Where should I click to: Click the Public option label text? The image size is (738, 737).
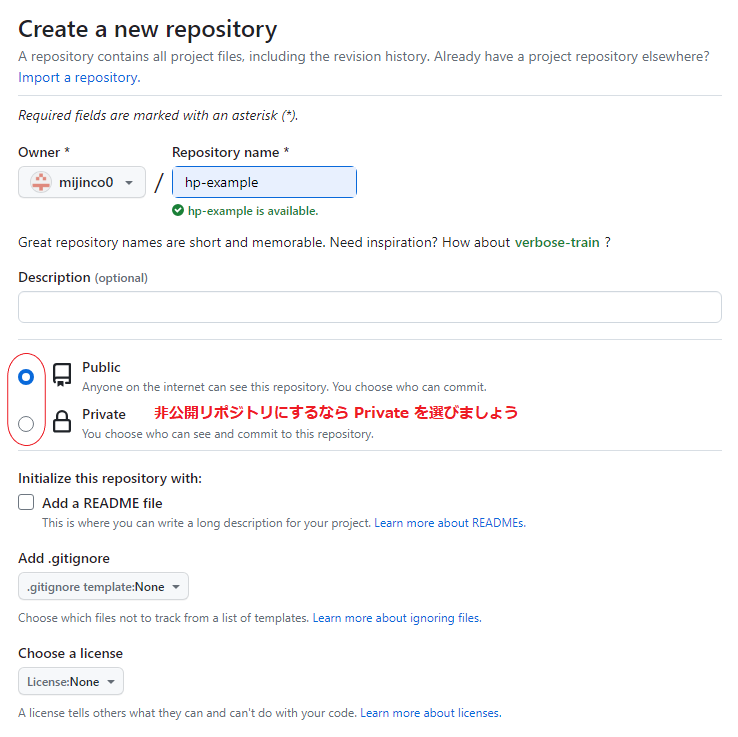pyautogui.click(x=101, y=368)
